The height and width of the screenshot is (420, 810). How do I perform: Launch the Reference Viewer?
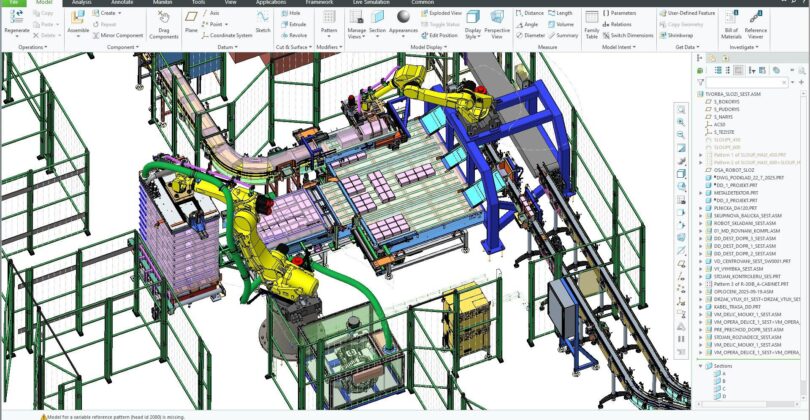pos(756,22)
